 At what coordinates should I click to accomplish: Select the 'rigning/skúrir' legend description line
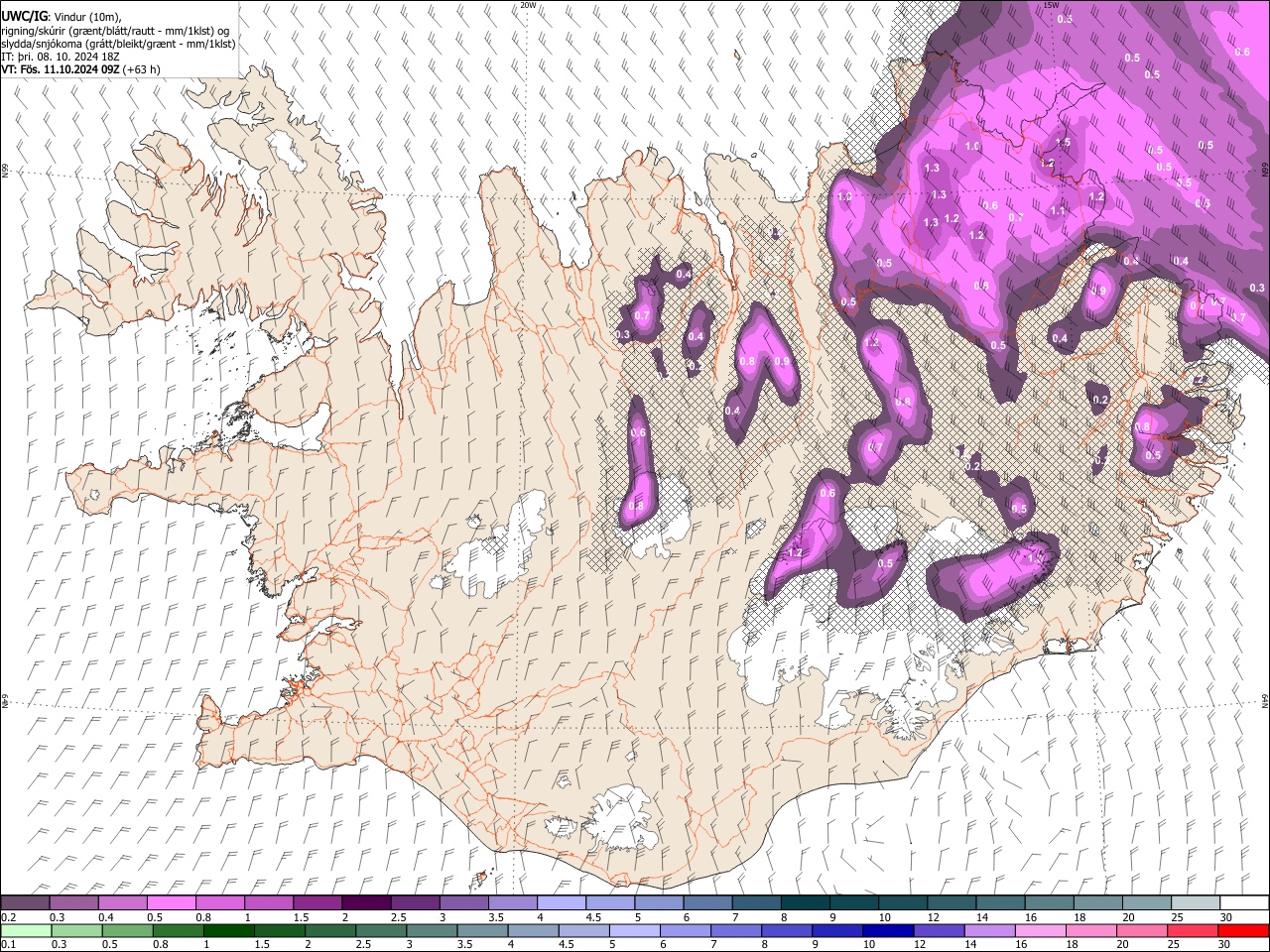[x=115, y=30]
